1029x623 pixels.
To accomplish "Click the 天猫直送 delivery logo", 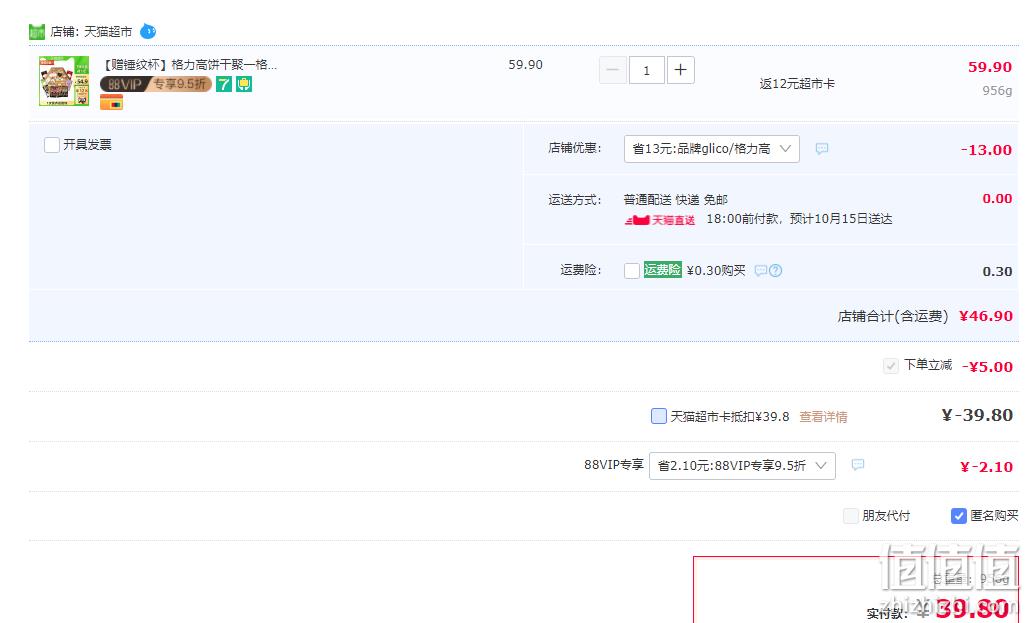I will (660, 220).
